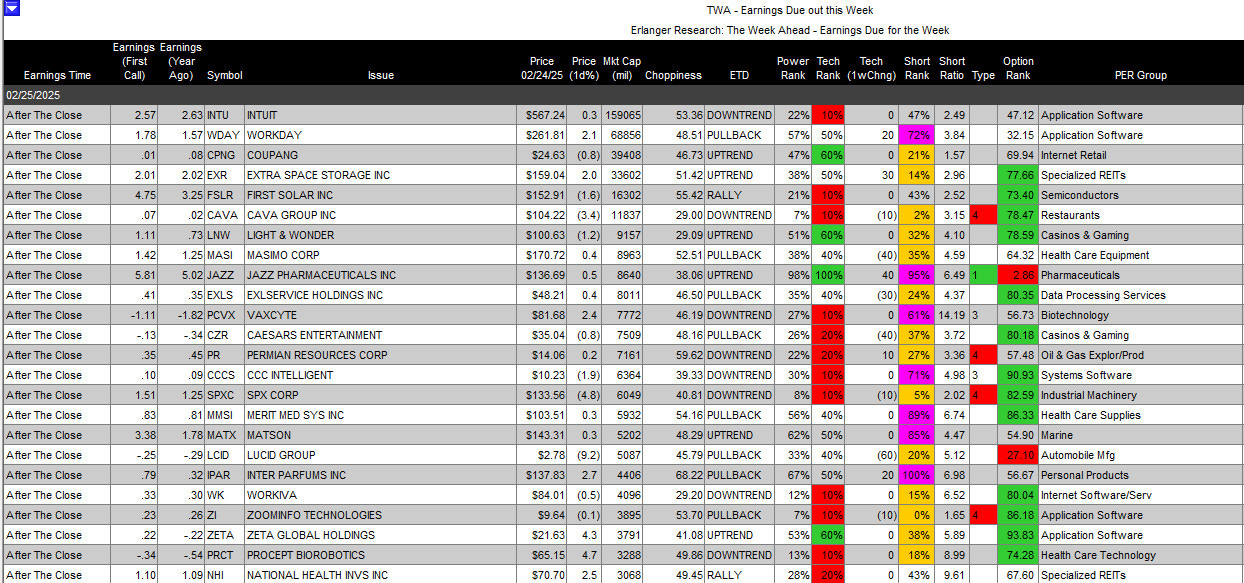Open the blue dropdown arrow menu icon
The width and height of the screenshot is (1244, 583).
13,7
